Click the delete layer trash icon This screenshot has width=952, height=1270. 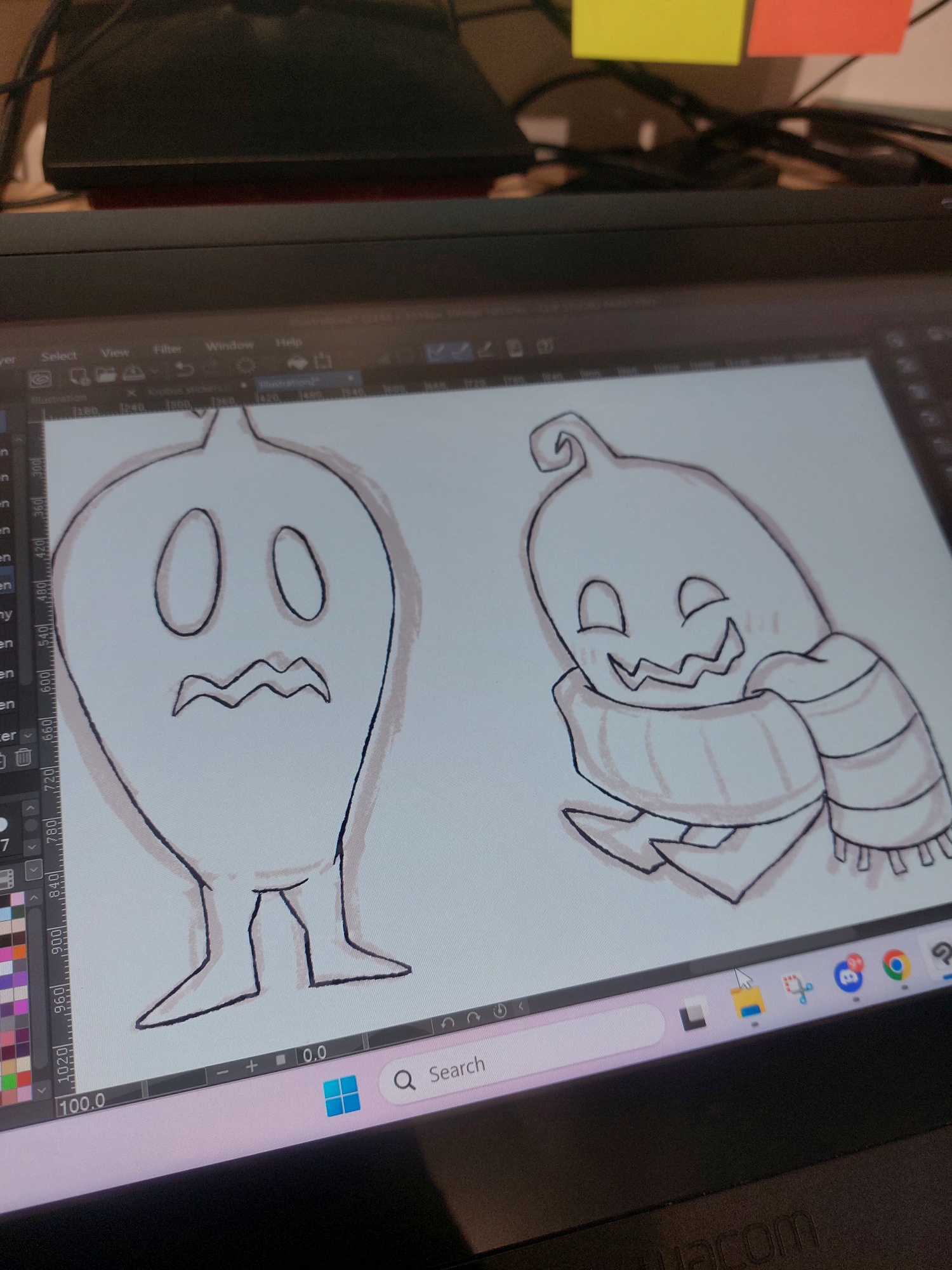(23, 758)
